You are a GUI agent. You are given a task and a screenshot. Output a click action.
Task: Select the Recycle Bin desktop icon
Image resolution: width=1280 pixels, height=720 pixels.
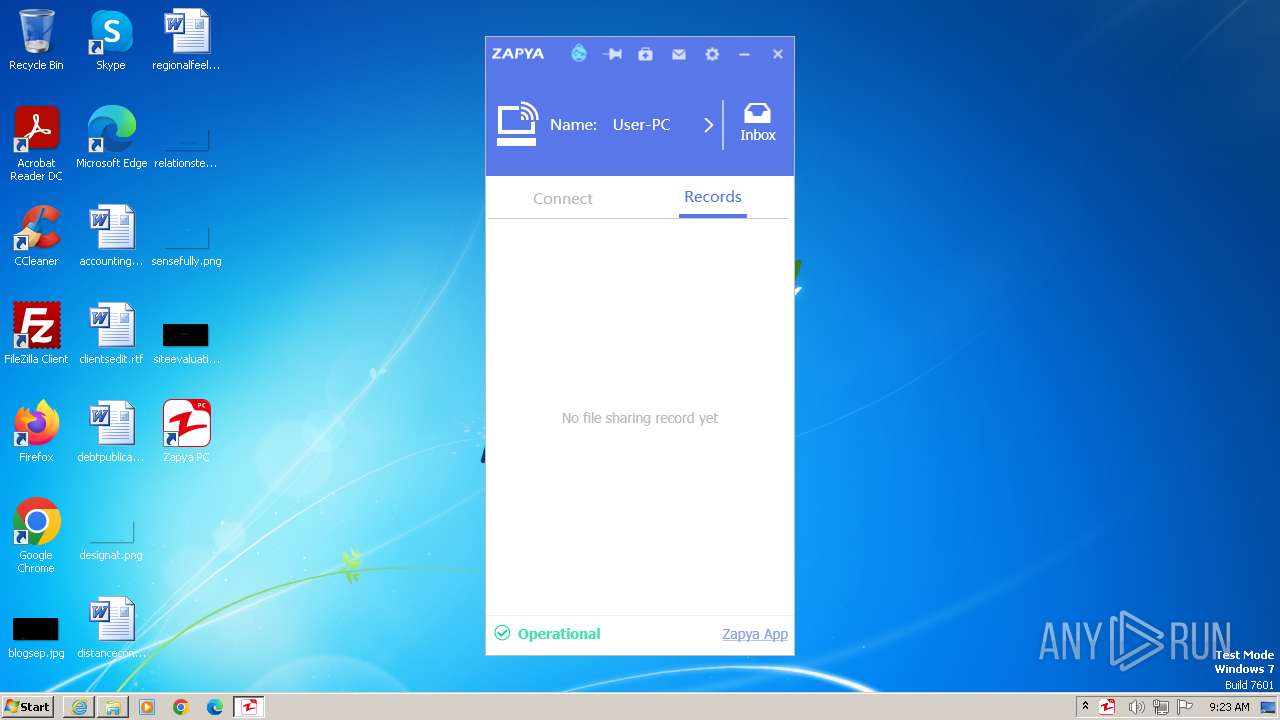36,40
